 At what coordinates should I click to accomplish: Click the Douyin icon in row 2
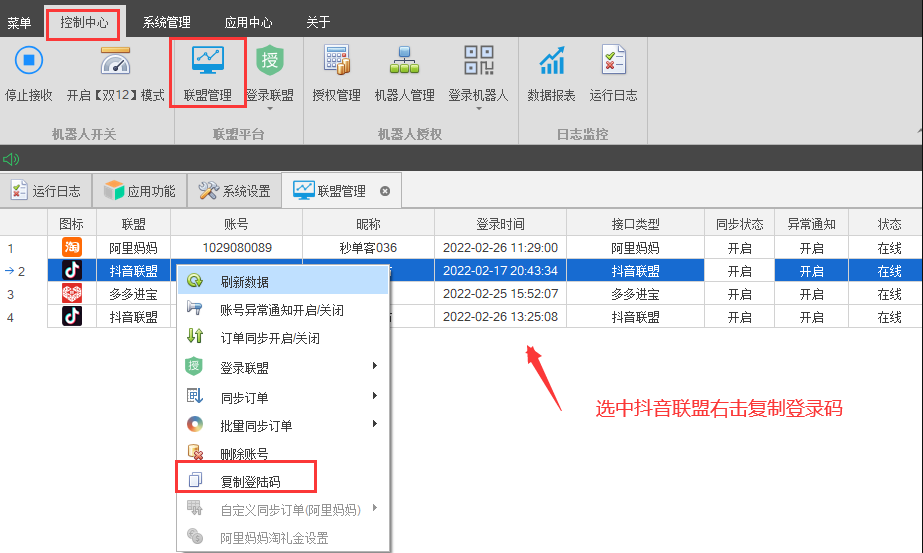click(x=72, y=270)
